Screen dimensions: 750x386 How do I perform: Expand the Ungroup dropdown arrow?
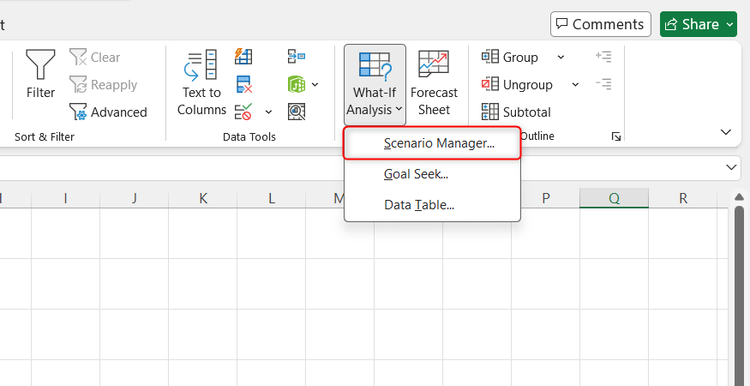575,85
